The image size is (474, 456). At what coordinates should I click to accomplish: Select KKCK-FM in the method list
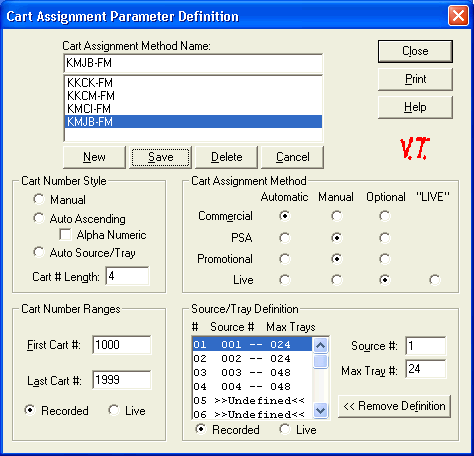click(193, 83)
